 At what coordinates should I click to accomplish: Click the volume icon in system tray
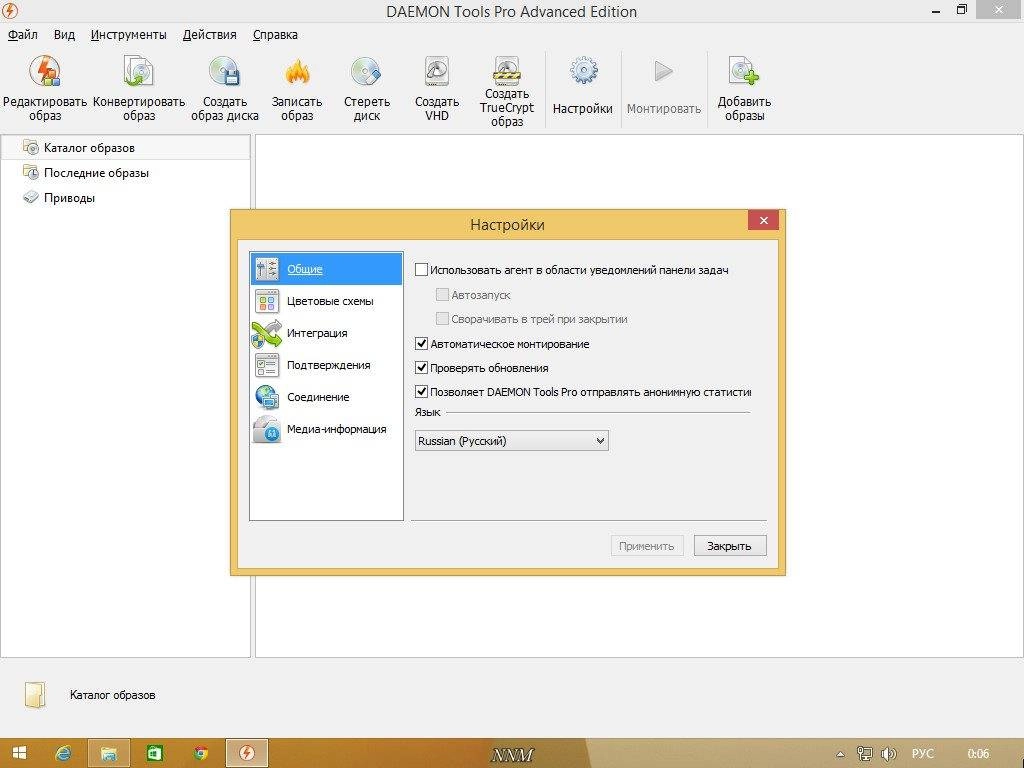point(888,754)
